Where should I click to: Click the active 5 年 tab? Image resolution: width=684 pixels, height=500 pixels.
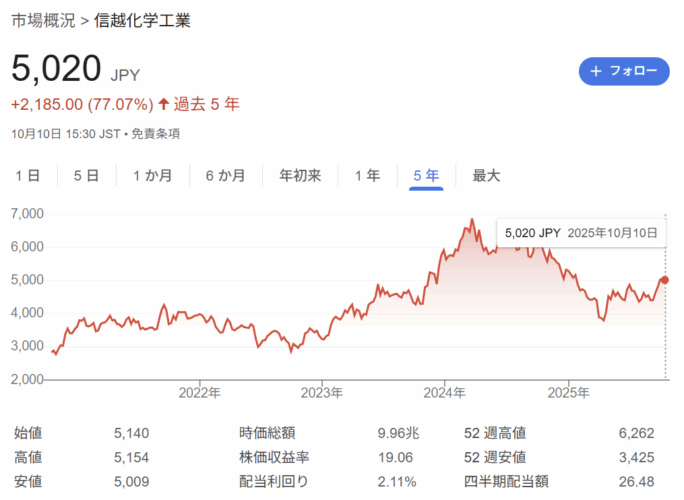pos(426,176)
